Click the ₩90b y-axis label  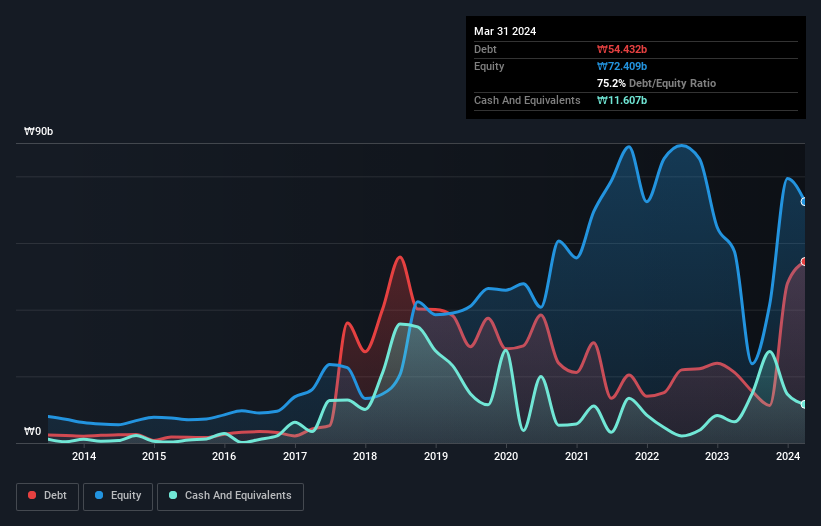[38, 131]
